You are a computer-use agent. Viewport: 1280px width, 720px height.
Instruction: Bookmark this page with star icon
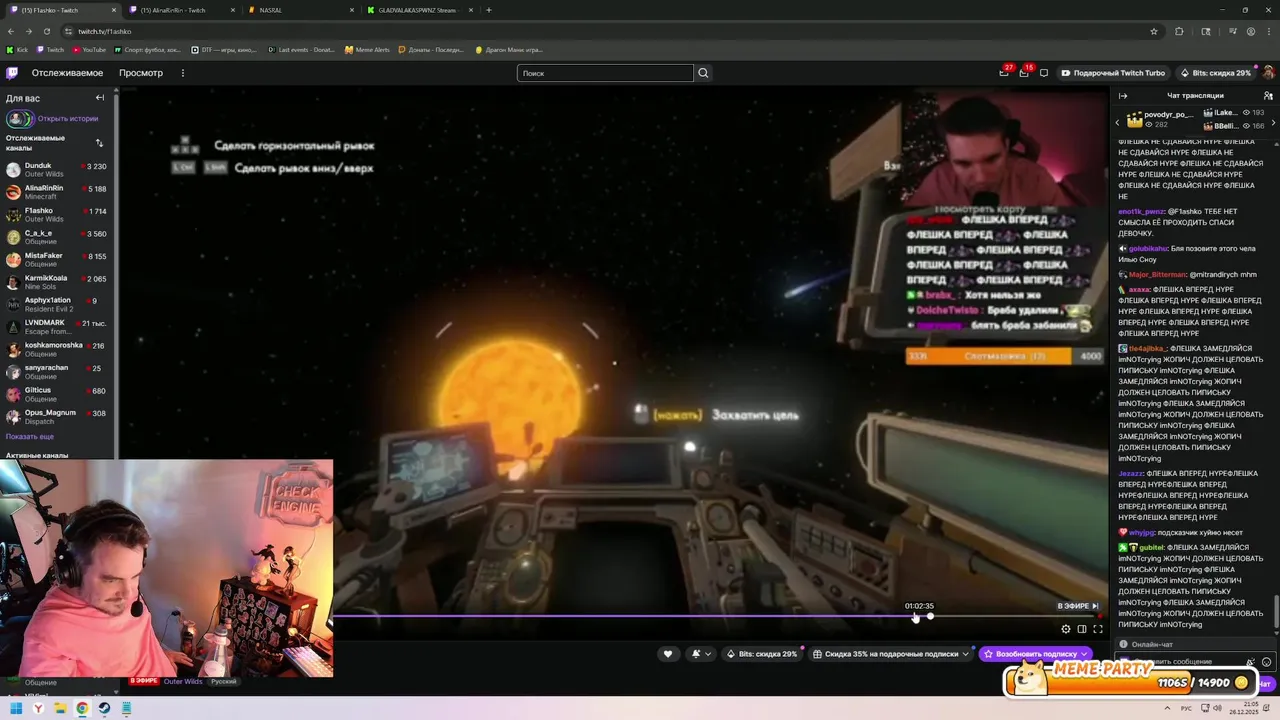[1154, 31]
